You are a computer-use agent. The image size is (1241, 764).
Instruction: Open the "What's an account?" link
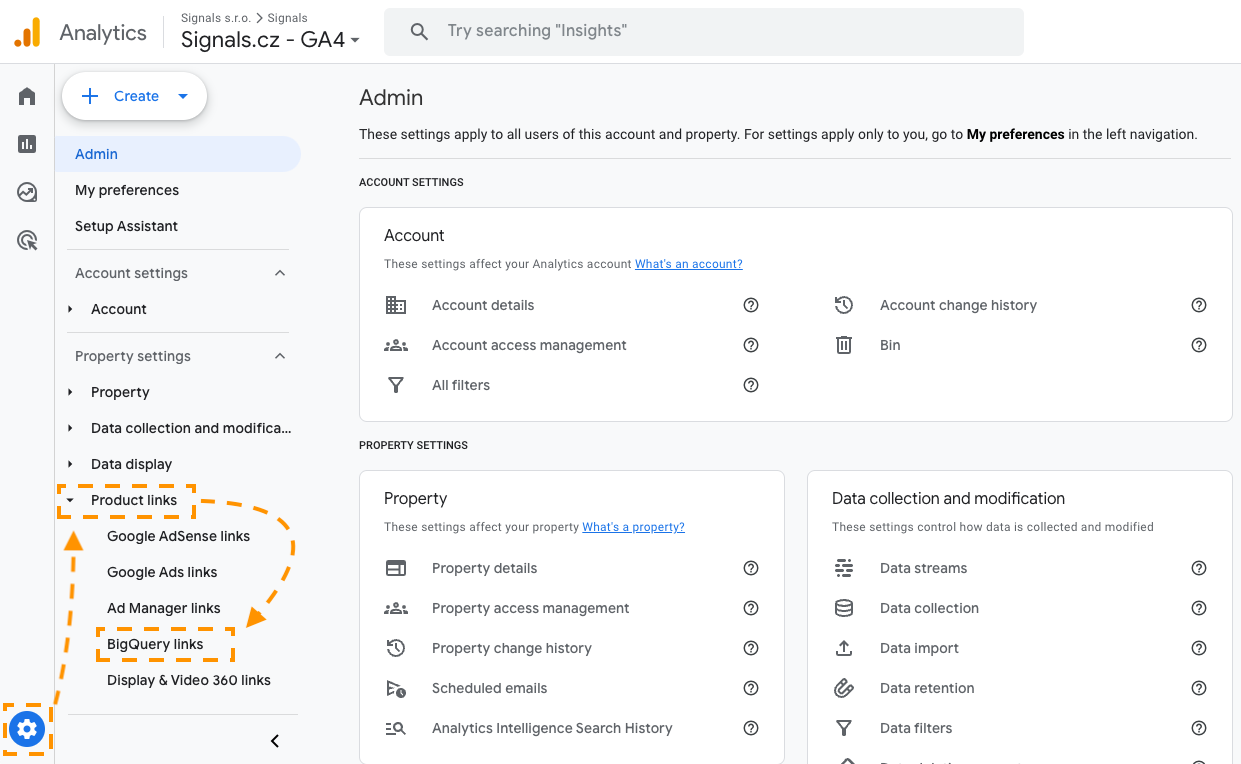point(688,264)
